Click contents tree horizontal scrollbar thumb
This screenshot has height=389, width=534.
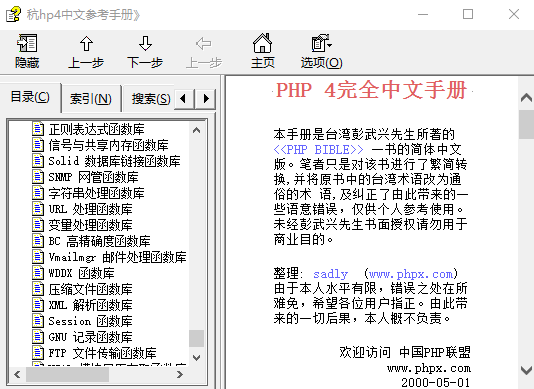click(x=67, y=375)
